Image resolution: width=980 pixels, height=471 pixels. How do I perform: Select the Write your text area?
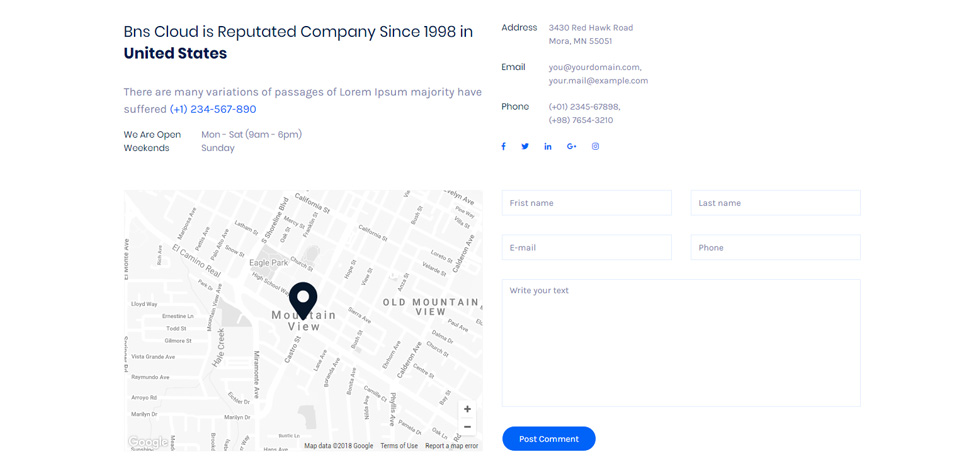point(681,343)
